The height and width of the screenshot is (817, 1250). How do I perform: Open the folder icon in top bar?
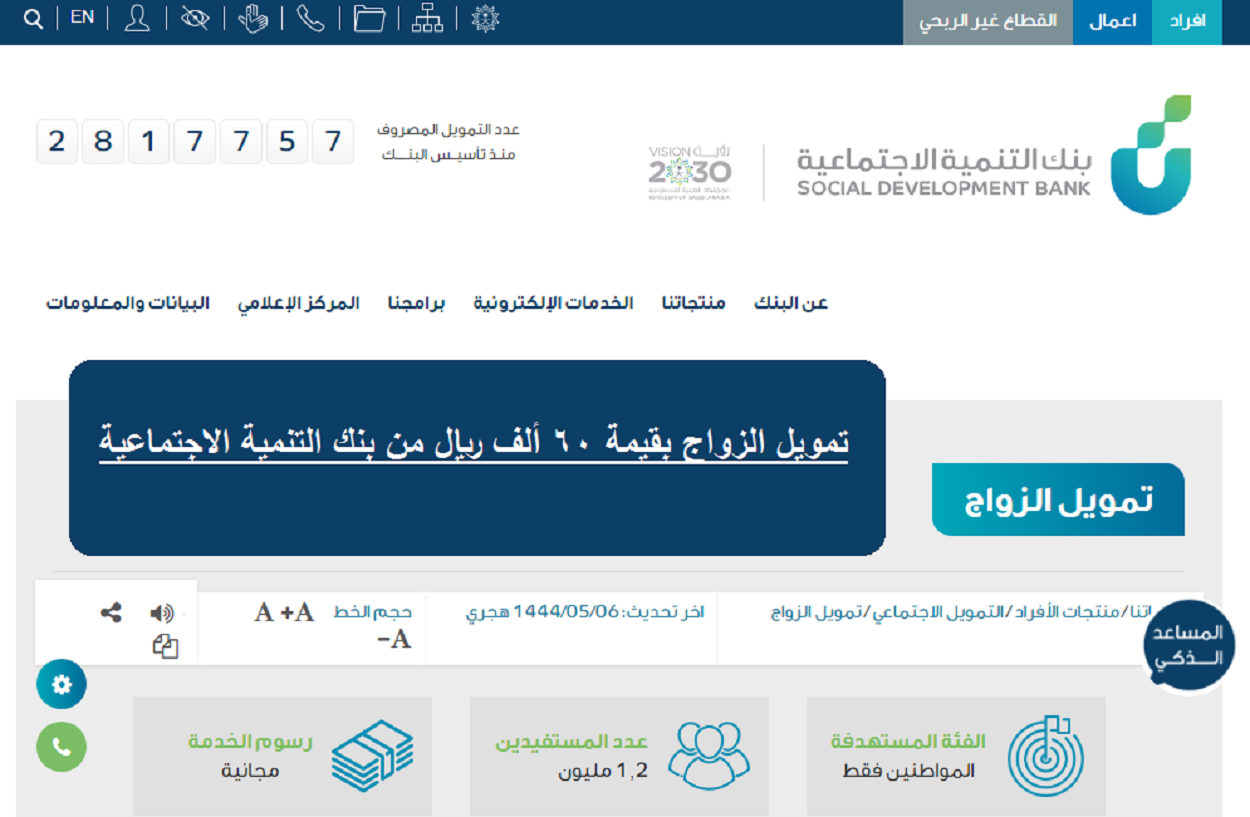[x=369, y=19]
